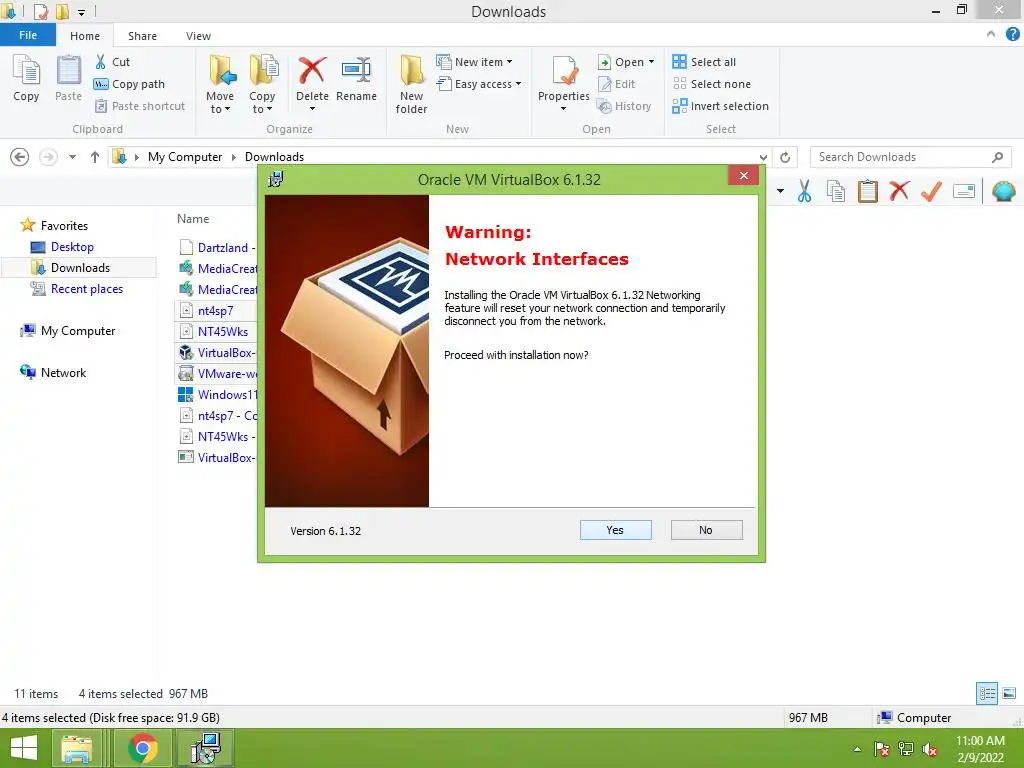The image size is (1024, 768).
Task: Click the red X icon in the secondary toolbar
Action: click(899, 191)
